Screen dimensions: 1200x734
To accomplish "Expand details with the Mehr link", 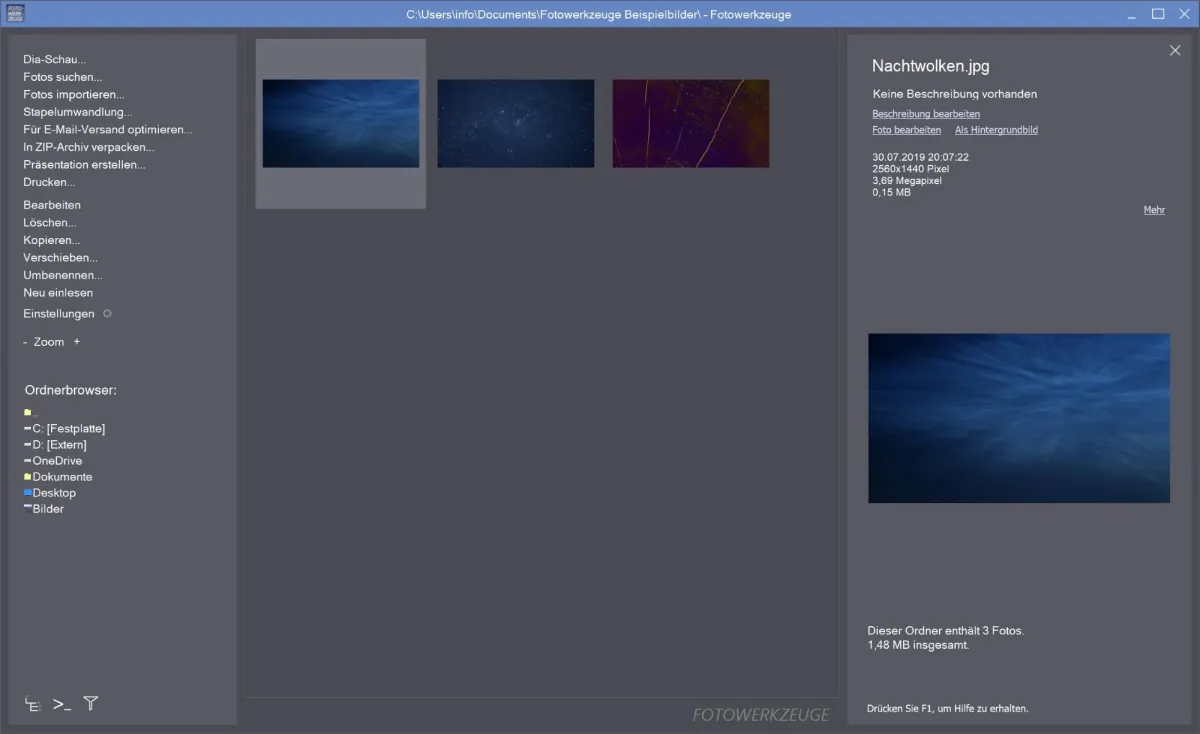I will [1154, 210].
